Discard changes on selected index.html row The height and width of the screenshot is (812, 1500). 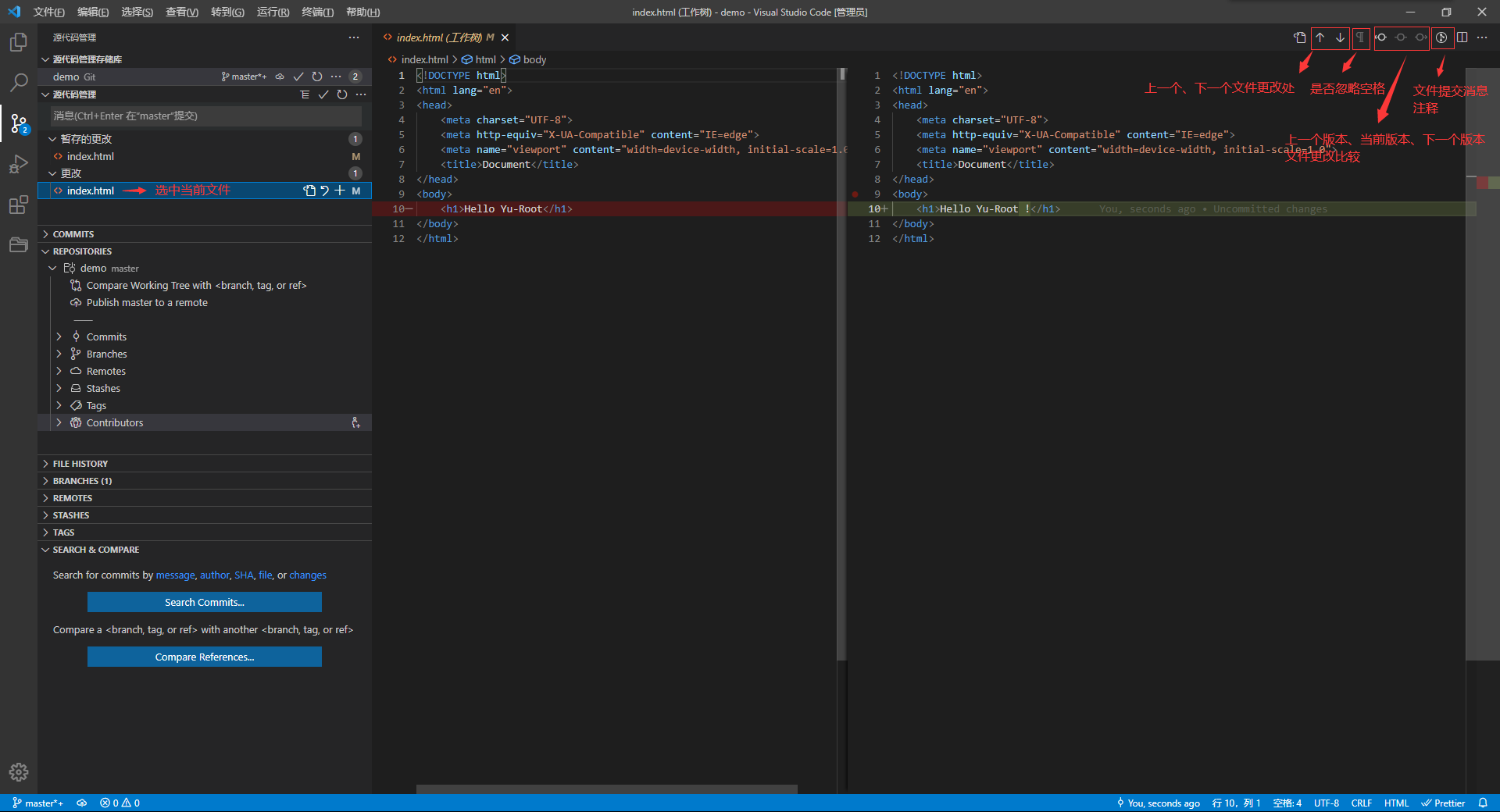click(x=324, y=191)
